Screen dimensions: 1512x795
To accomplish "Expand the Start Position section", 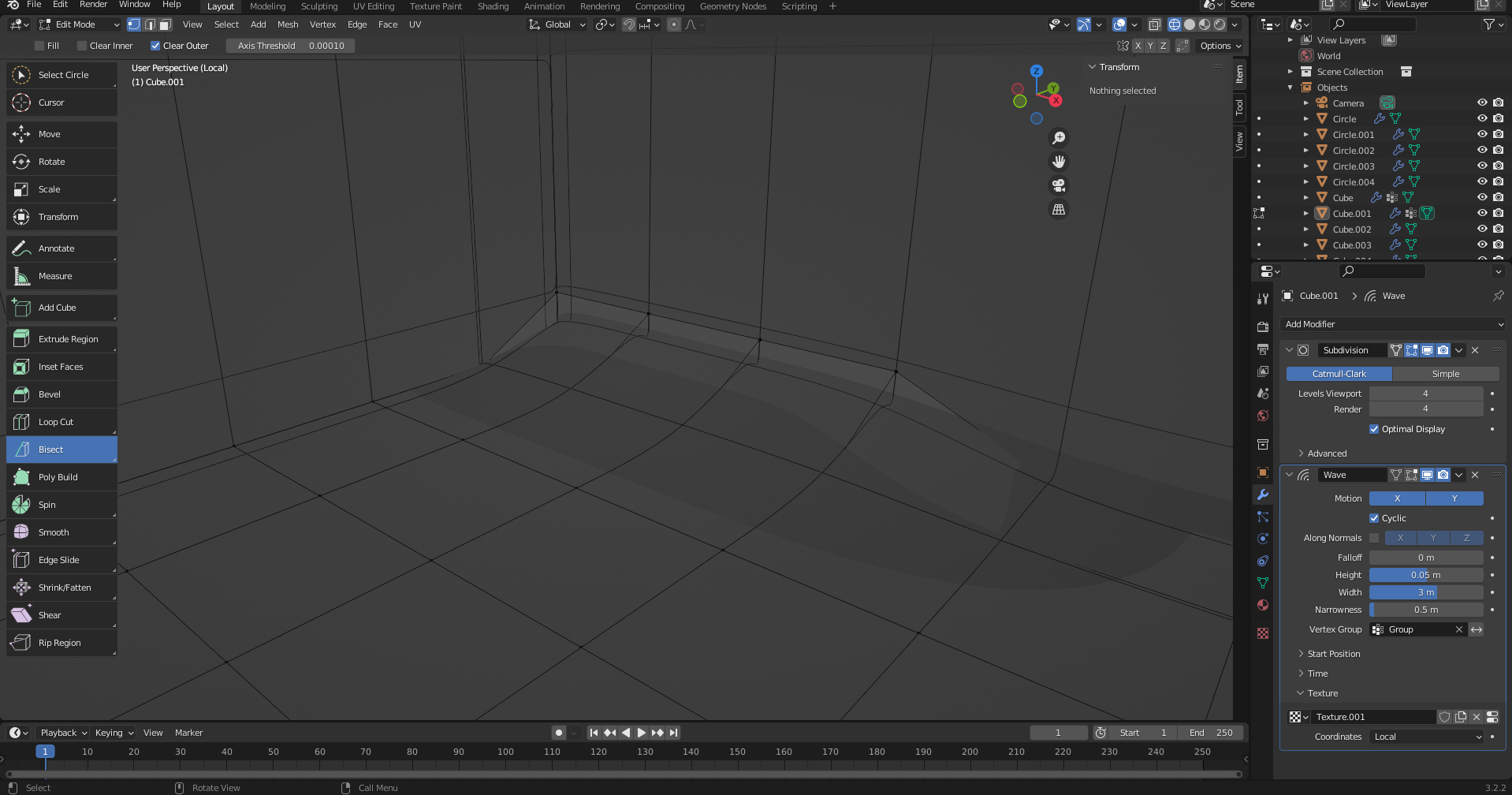I will pyautogui.click(x=1333, y=654).
